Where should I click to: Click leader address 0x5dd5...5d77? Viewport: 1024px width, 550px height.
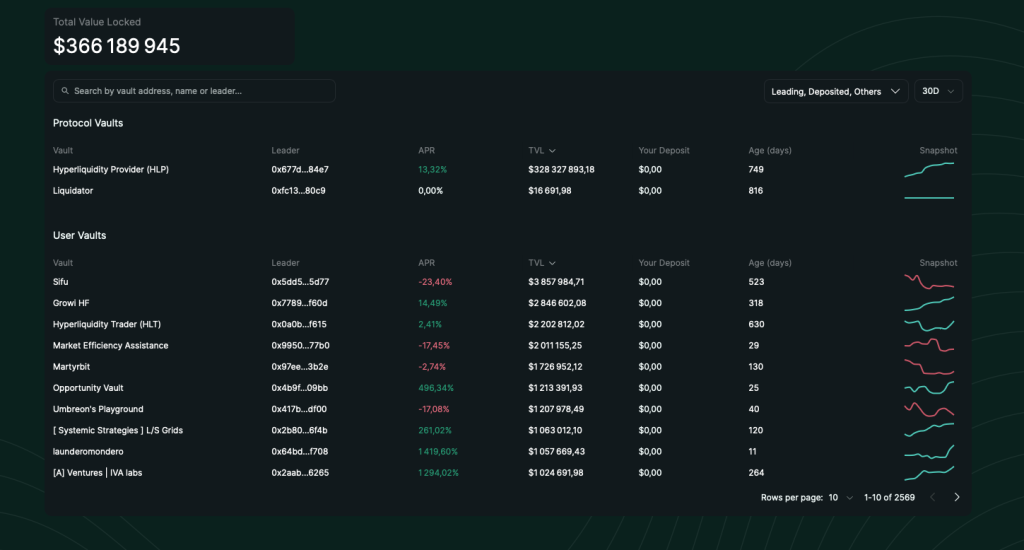pyautogui.click(x=300, y=282)
